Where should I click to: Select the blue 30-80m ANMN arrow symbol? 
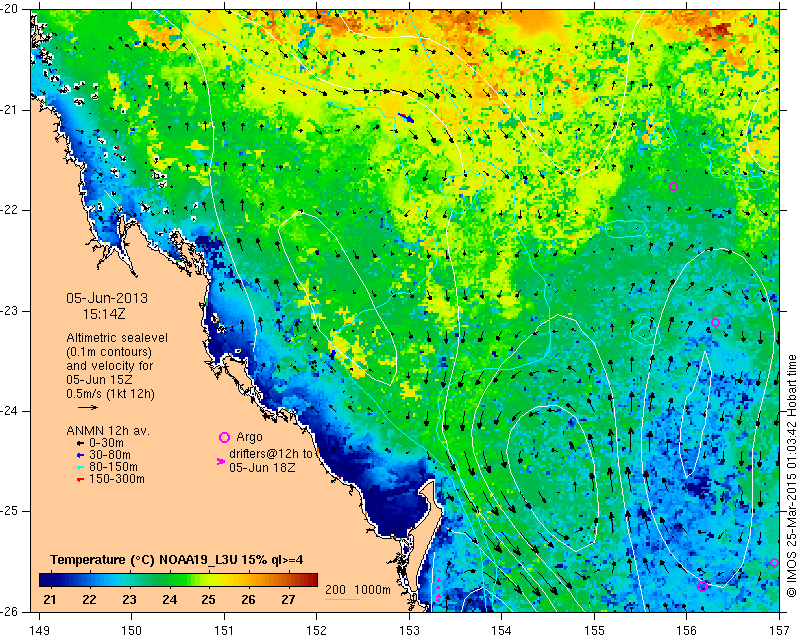click(x=80, y=455)
